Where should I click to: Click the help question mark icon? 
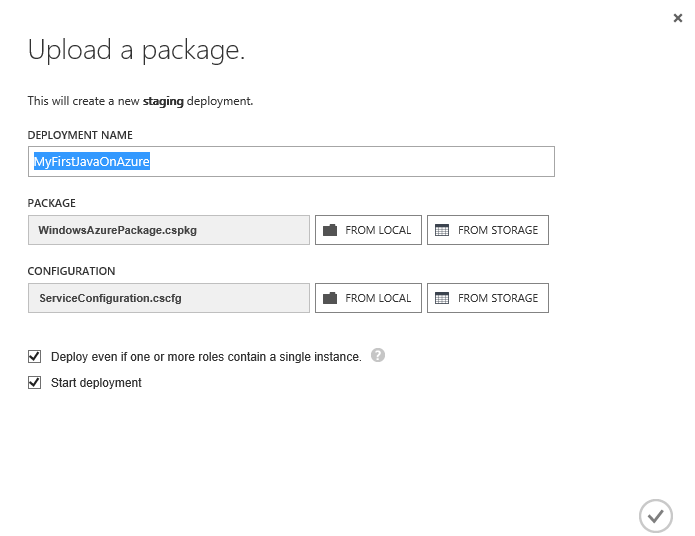(x=378, y=356)
